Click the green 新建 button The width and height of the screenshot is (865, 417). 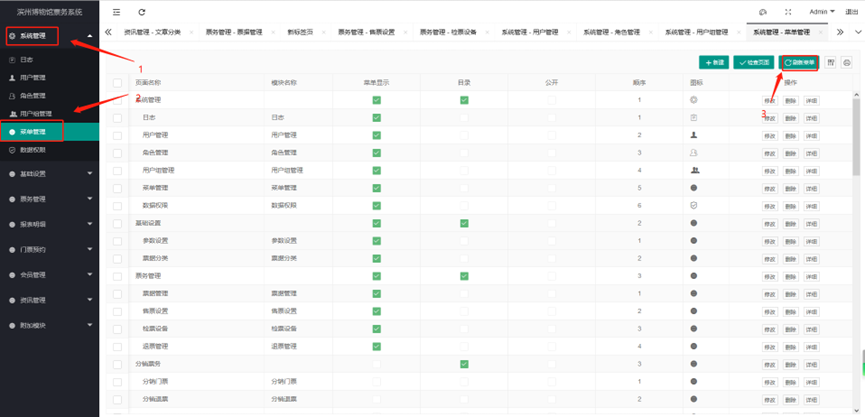click(714, 62)
